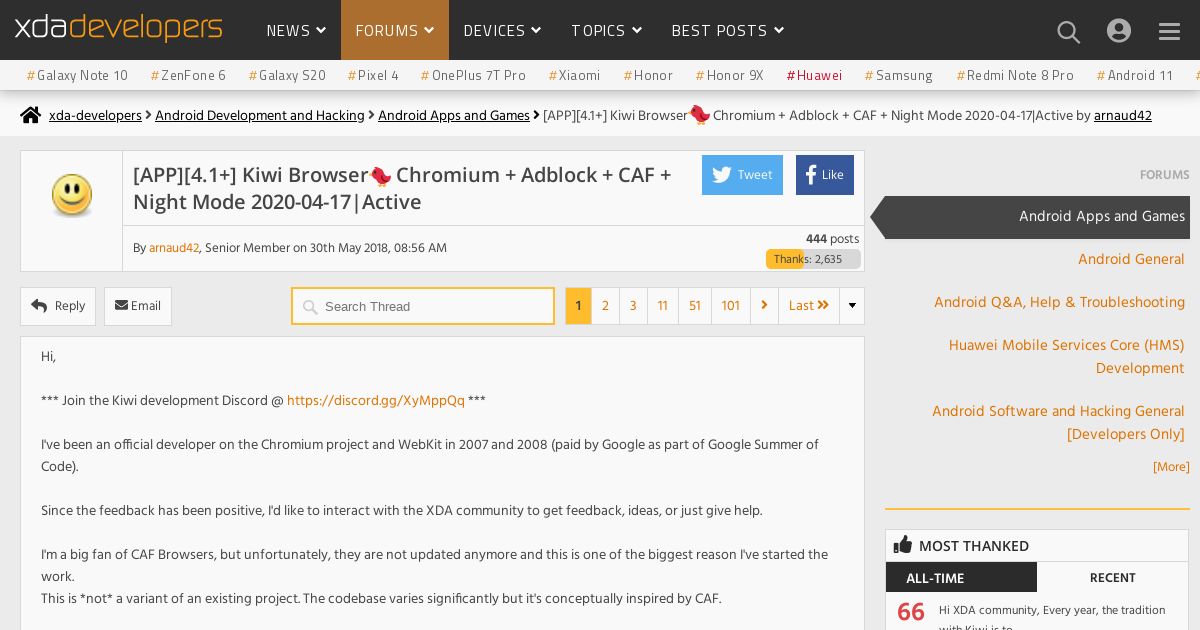Click the xda-developers breadcrumb link
This screenshot has width=1200, height=630.
coord(95,116)
